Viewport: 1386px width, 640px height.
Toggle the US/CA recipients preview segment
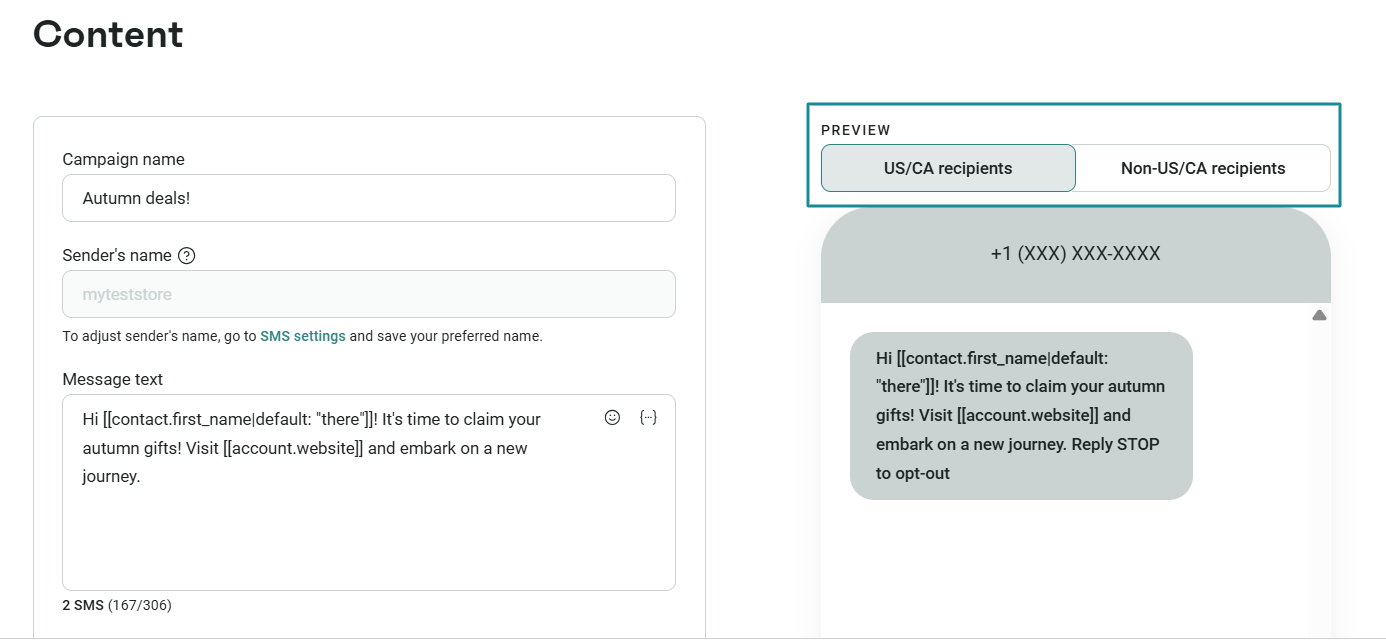click(948, 168)
